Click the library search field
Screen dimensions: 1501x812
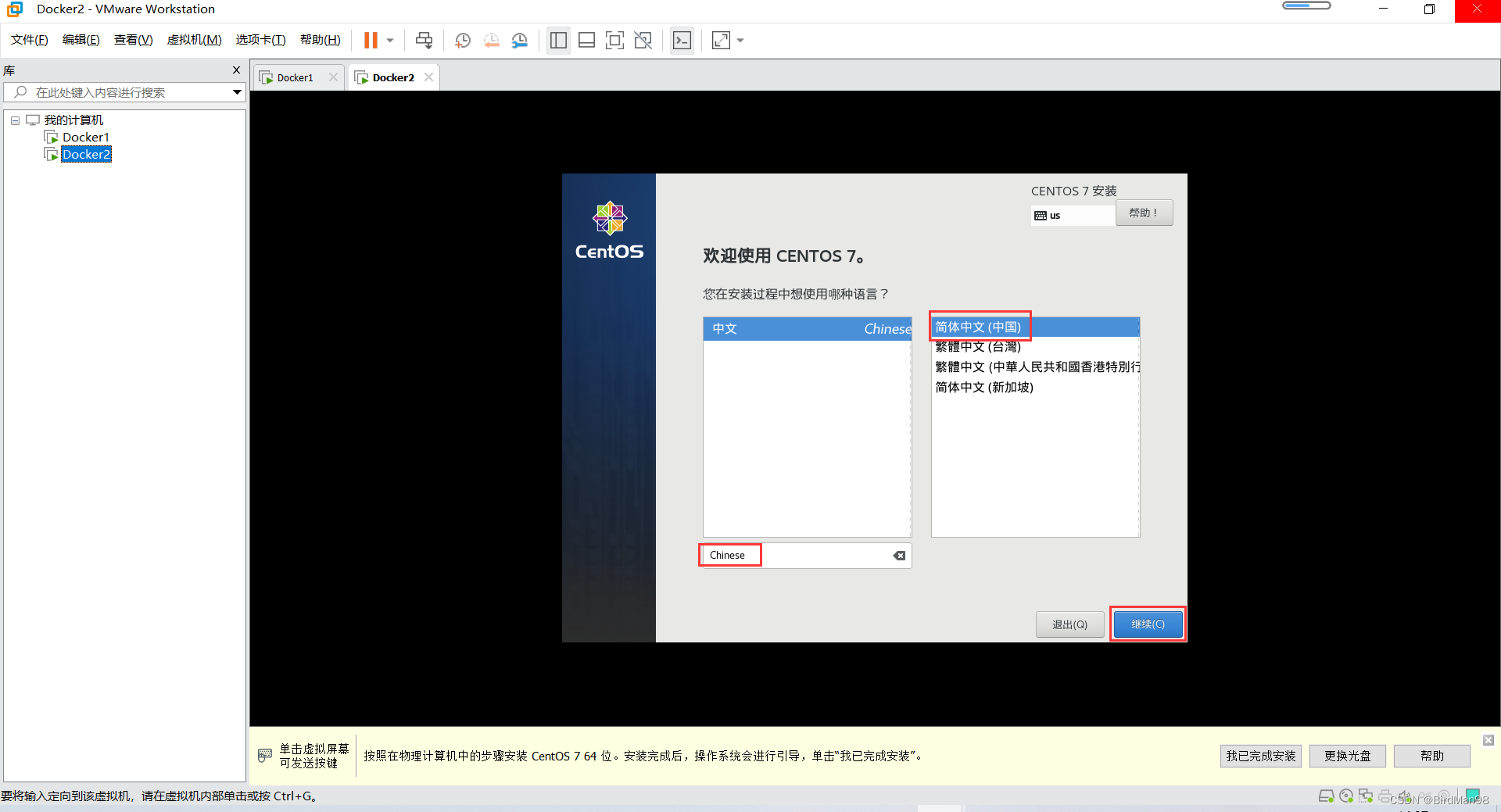click(x=117, y=92)
